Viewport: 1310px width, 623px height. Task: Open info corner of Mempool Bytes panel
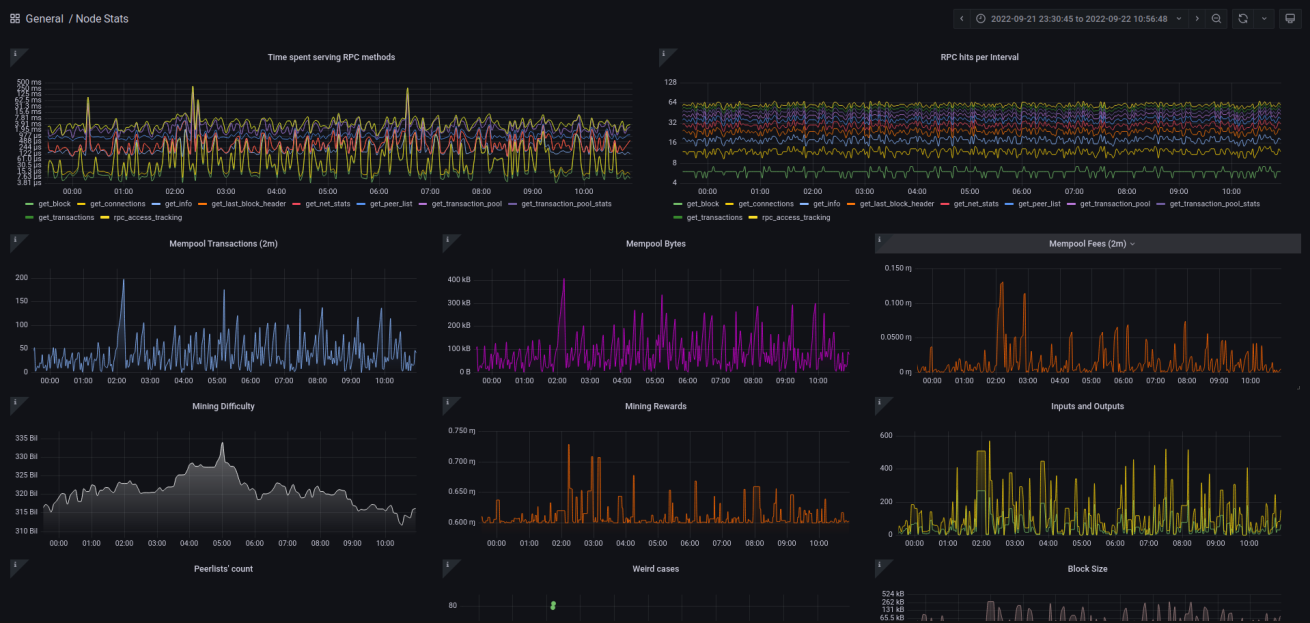click(447, 239)
